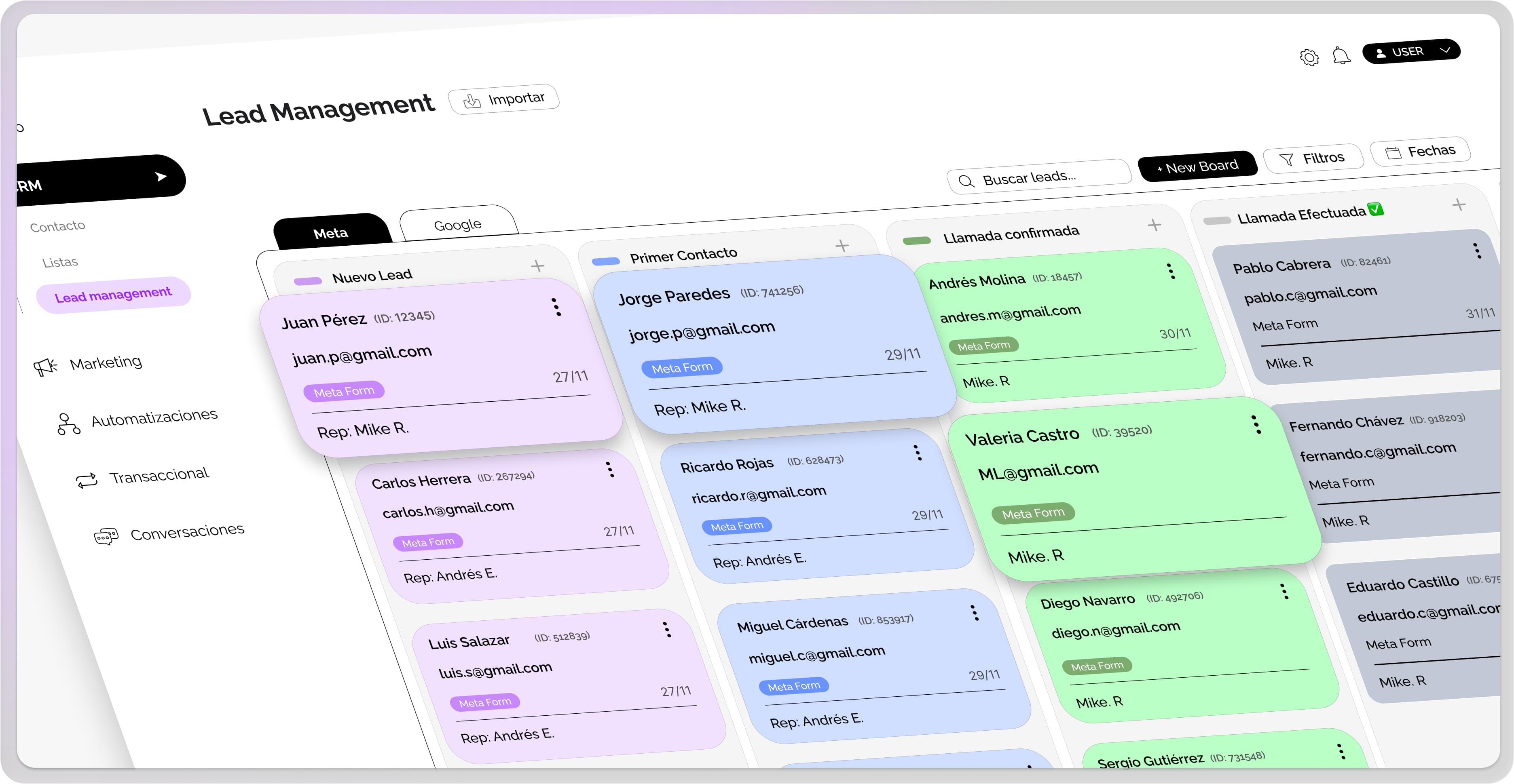Open Luis Salazar card options menu
The height and width of the screenshot is (784, 1514).
[x=666, y=630]
